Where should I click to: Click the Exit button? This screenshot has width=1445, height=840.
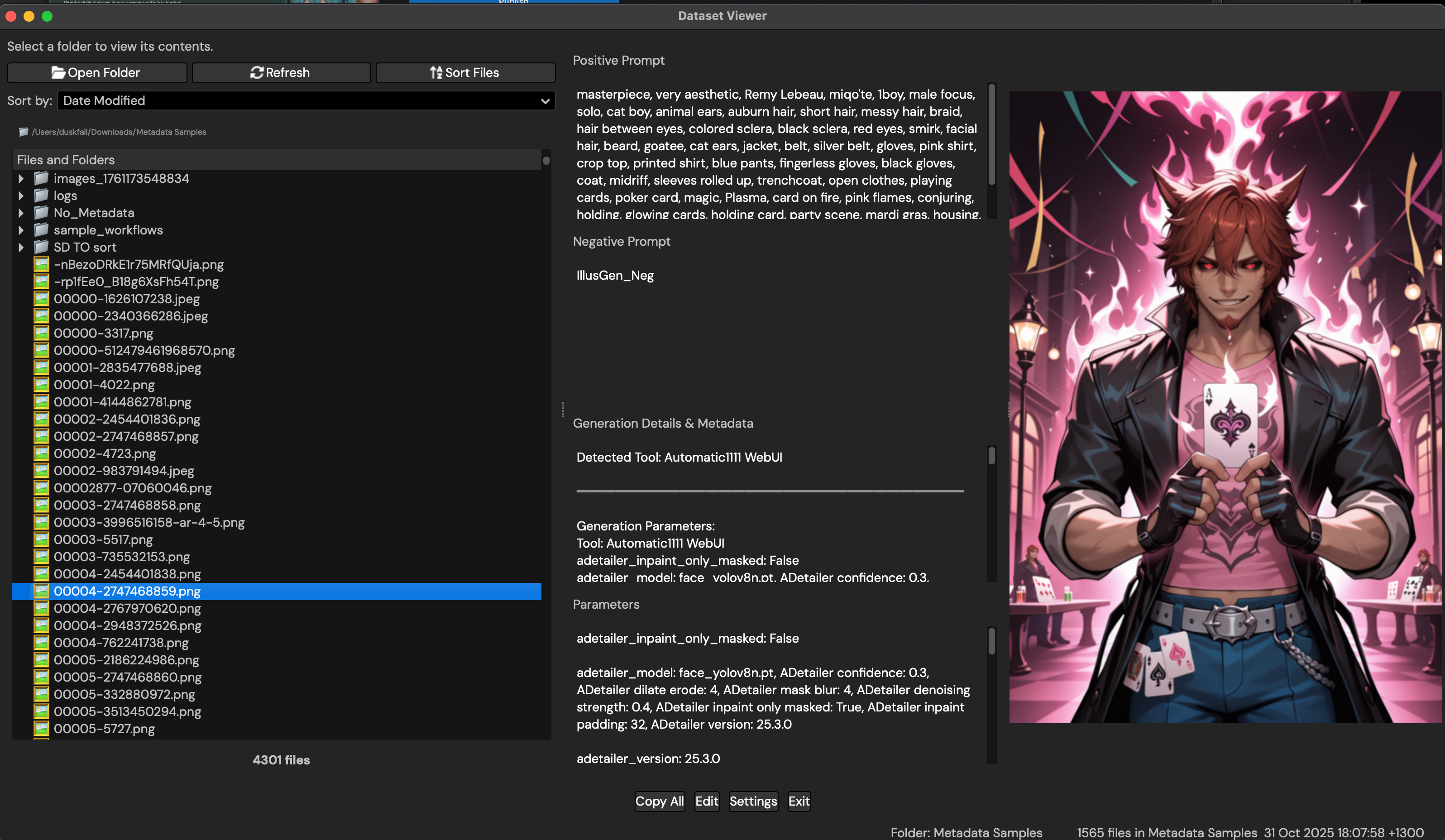tap(799, 801)
